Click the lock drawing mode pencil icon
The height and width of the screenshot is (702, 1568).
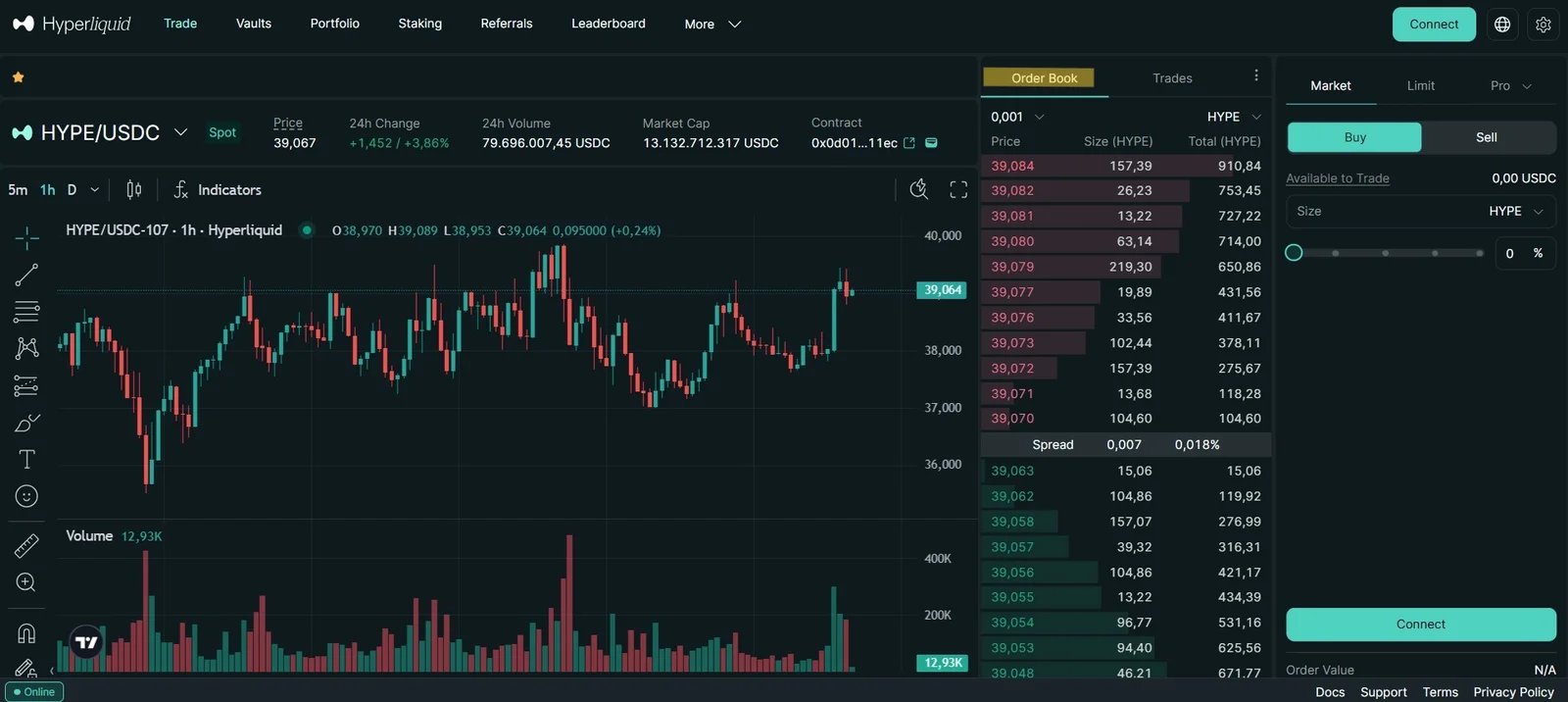26,669
